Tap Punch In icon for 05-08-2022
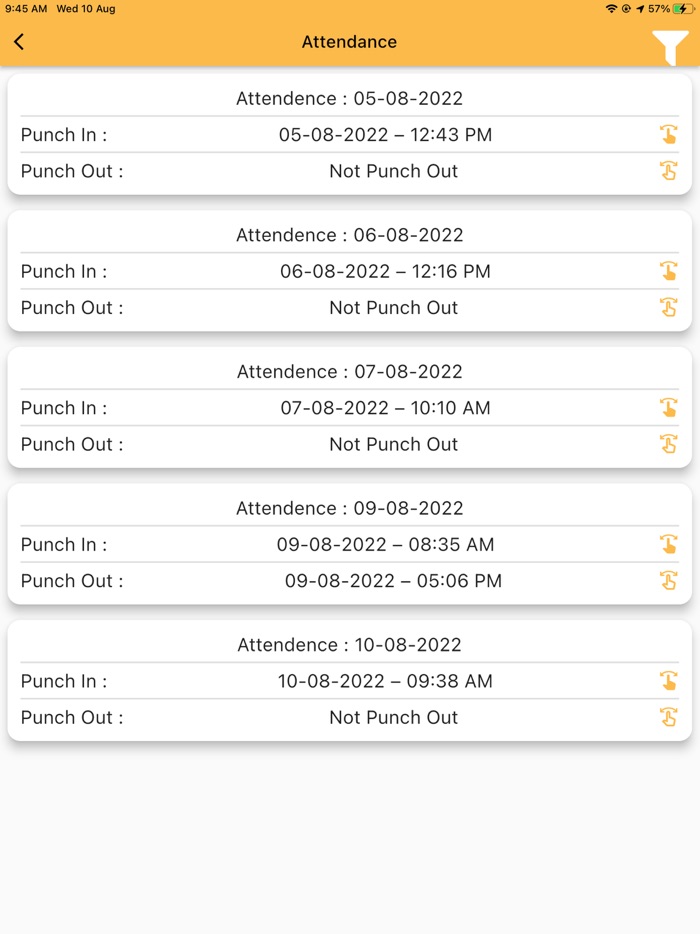Viewport: 700px width, 934px height. (668, 135)
